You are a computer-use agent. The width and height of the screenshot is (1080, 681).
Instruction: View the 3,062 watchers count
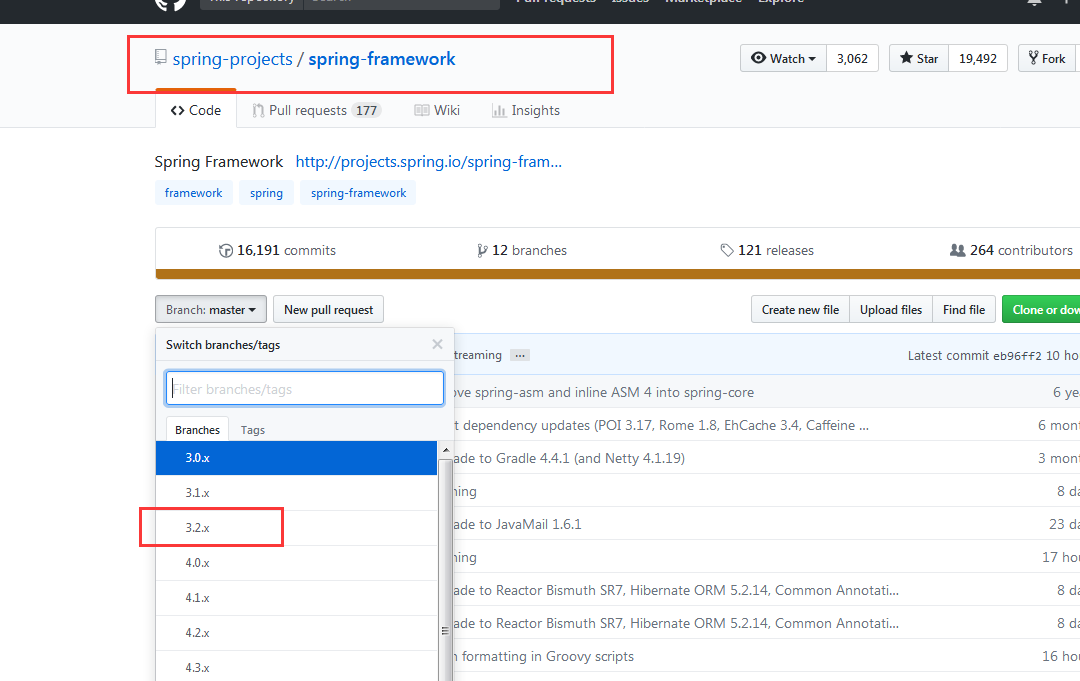click(852, 59)
